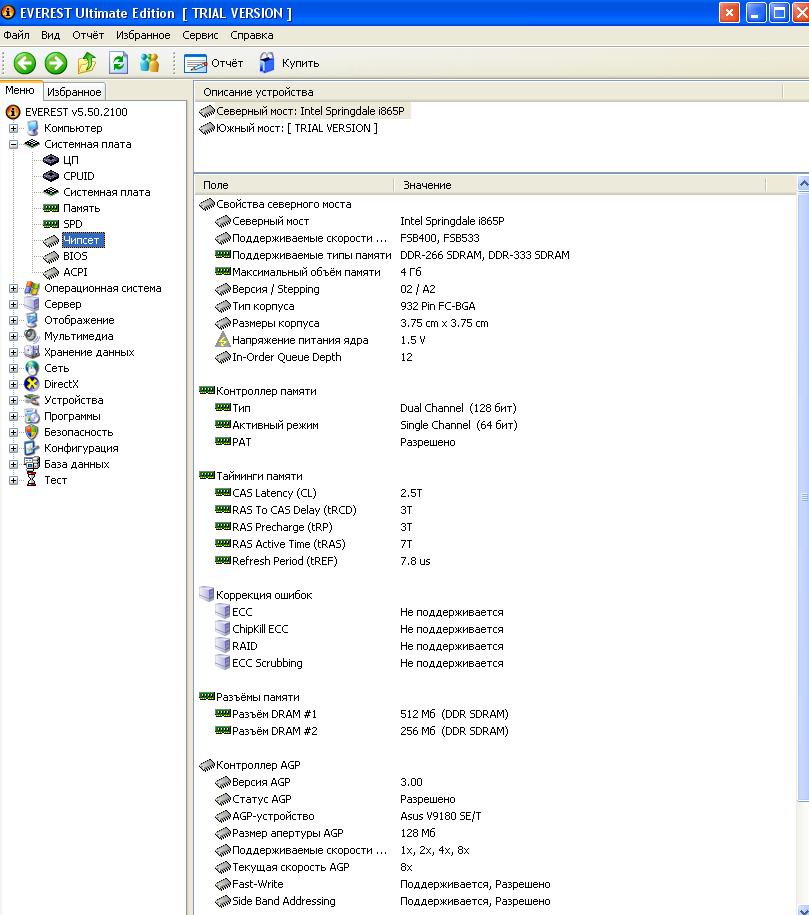Click the Системная плата child tree item icon
The image size is (809, 915).
(x=51, y=192)
